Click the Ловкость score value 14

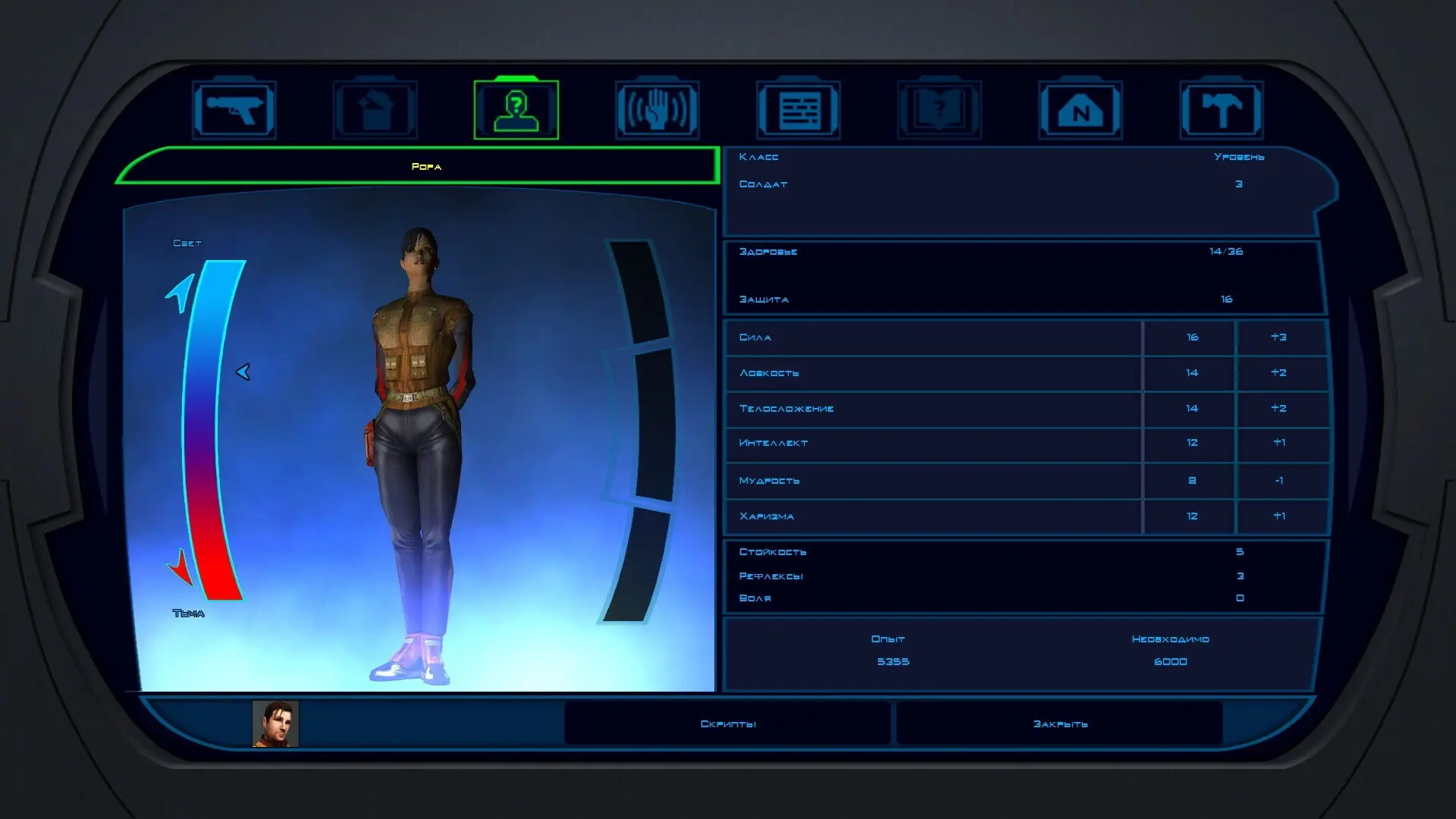1191,373
